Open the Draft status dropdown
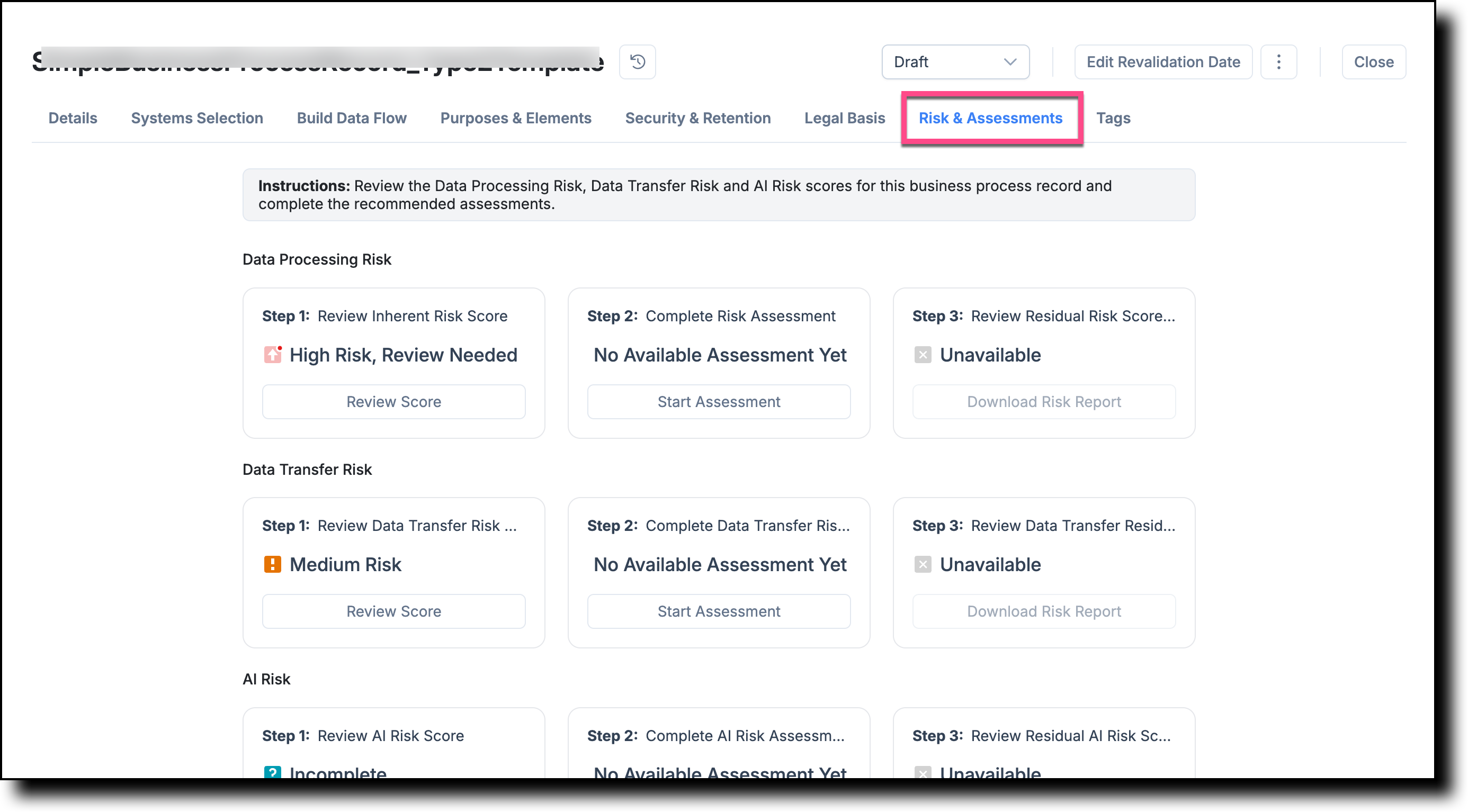The width and height of the screenshot is (1468, 812). 955,61
